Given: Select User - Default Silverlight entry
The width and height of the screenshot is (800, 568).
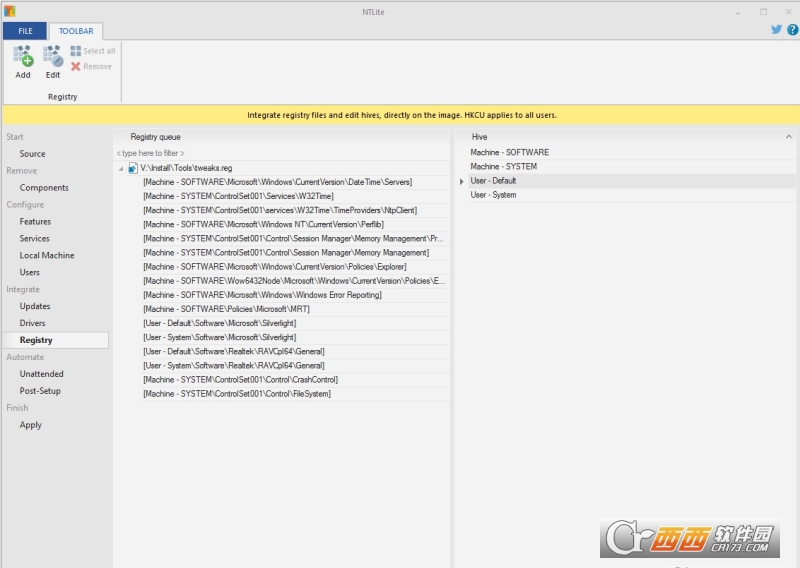Looking at the screenshot, I should click(295, 323).
